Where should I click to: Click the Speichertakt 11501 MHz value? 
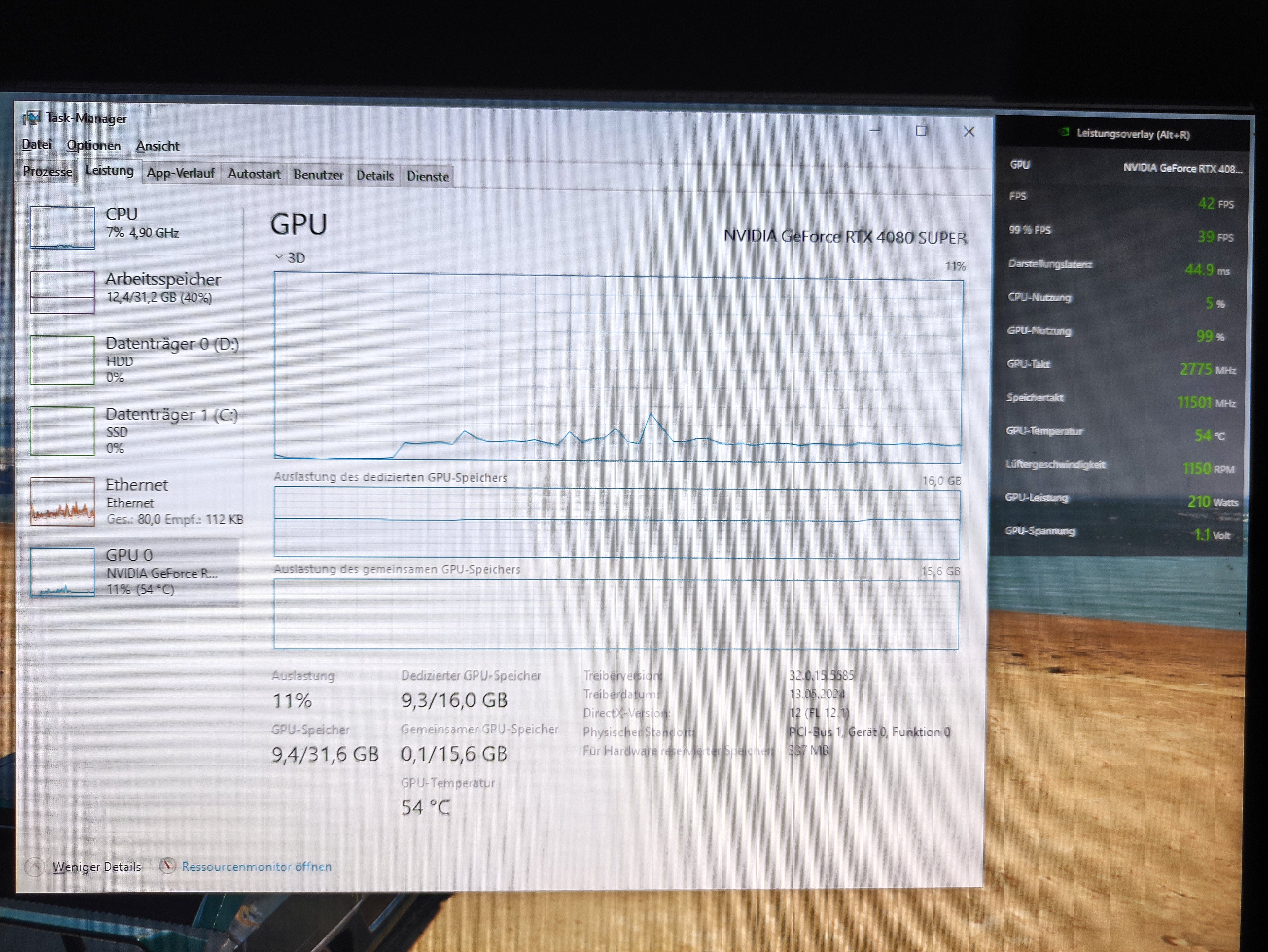pyautogui.click(x=1206, y=402)
